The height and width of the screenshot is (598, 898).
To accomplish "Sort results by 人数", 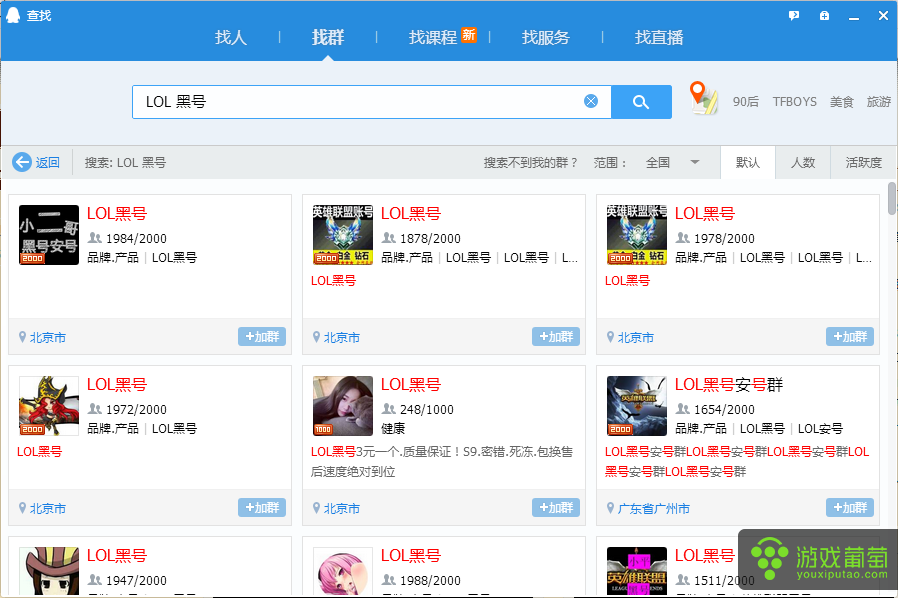I will (x=803, y=163).
